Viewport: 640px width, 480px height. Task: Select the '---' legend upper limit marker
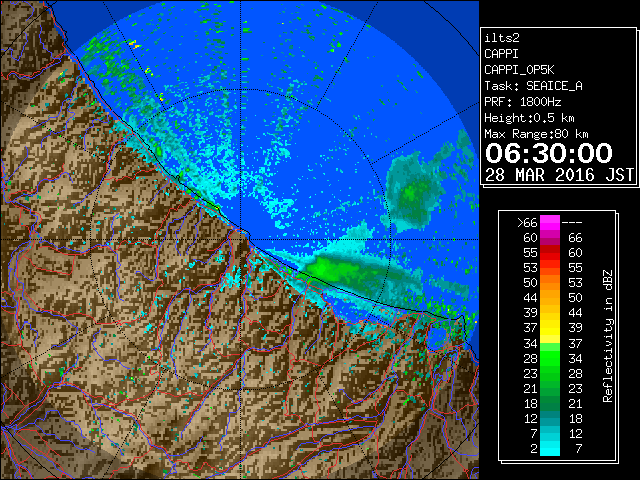[572, 223]
